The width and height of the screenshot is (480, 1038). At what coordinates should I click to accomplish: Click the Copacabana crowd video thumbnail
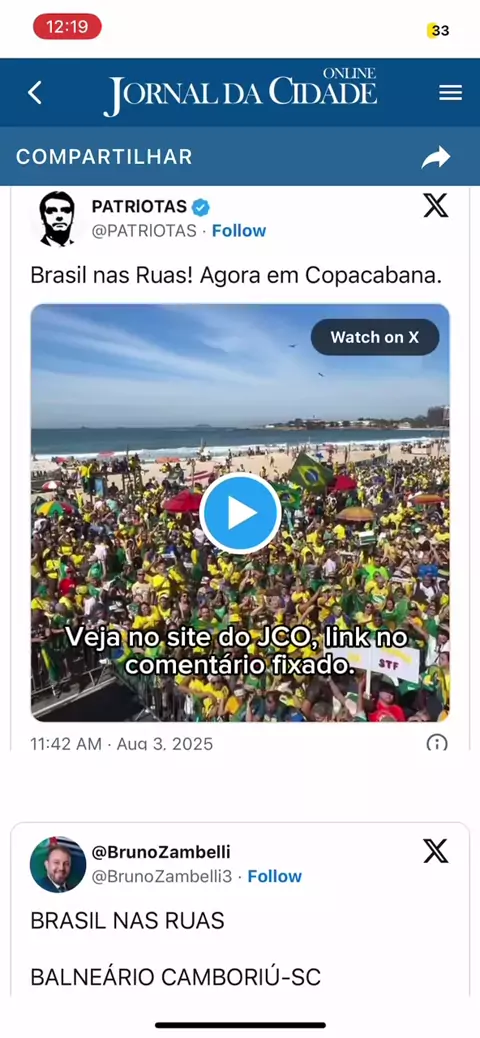(240, 513)
